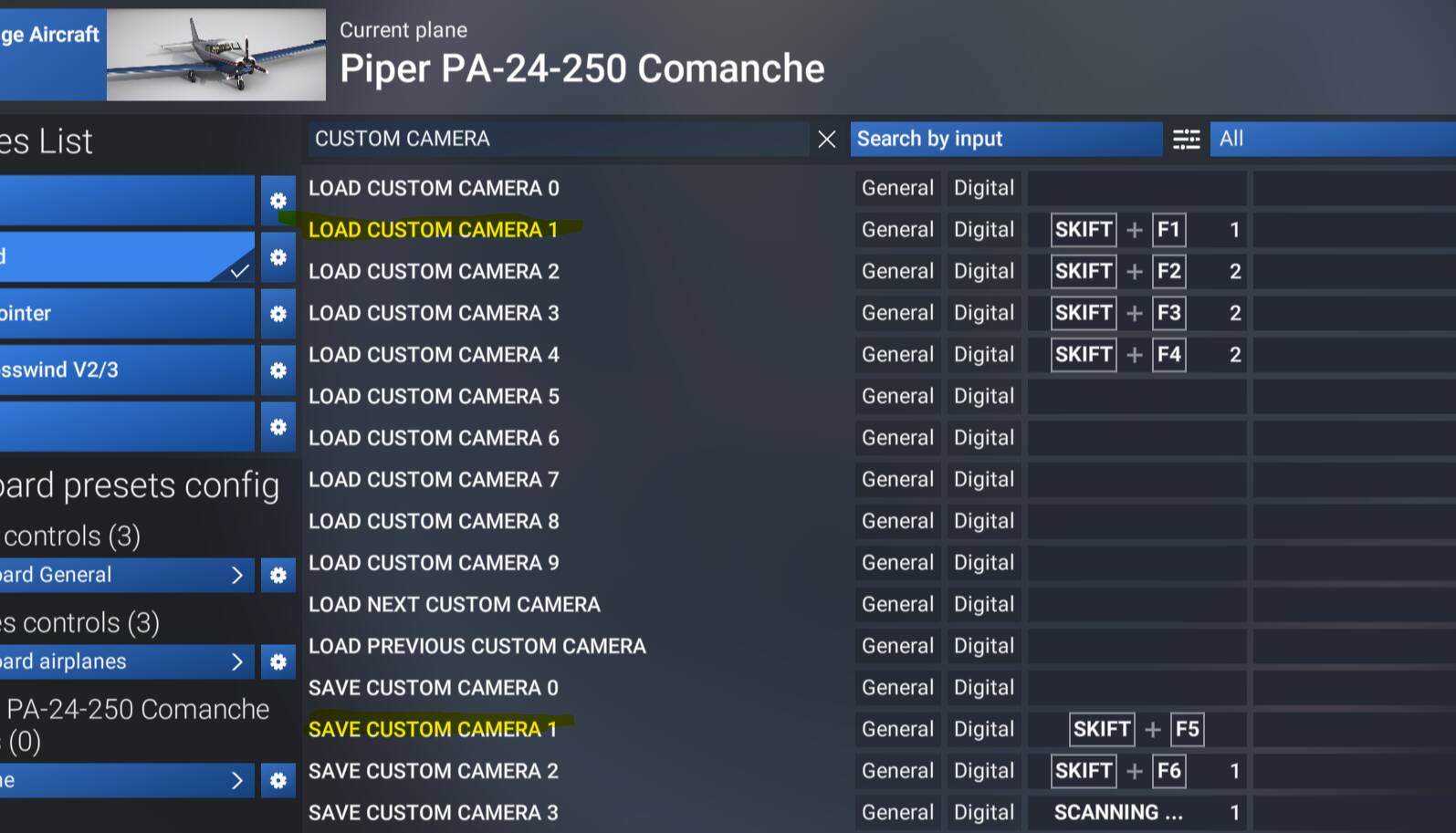The image size is (1456, 833).
Task: Select the LOAD CUSTOM CAMERA 5 label
Action: click(x=434, y=396)
